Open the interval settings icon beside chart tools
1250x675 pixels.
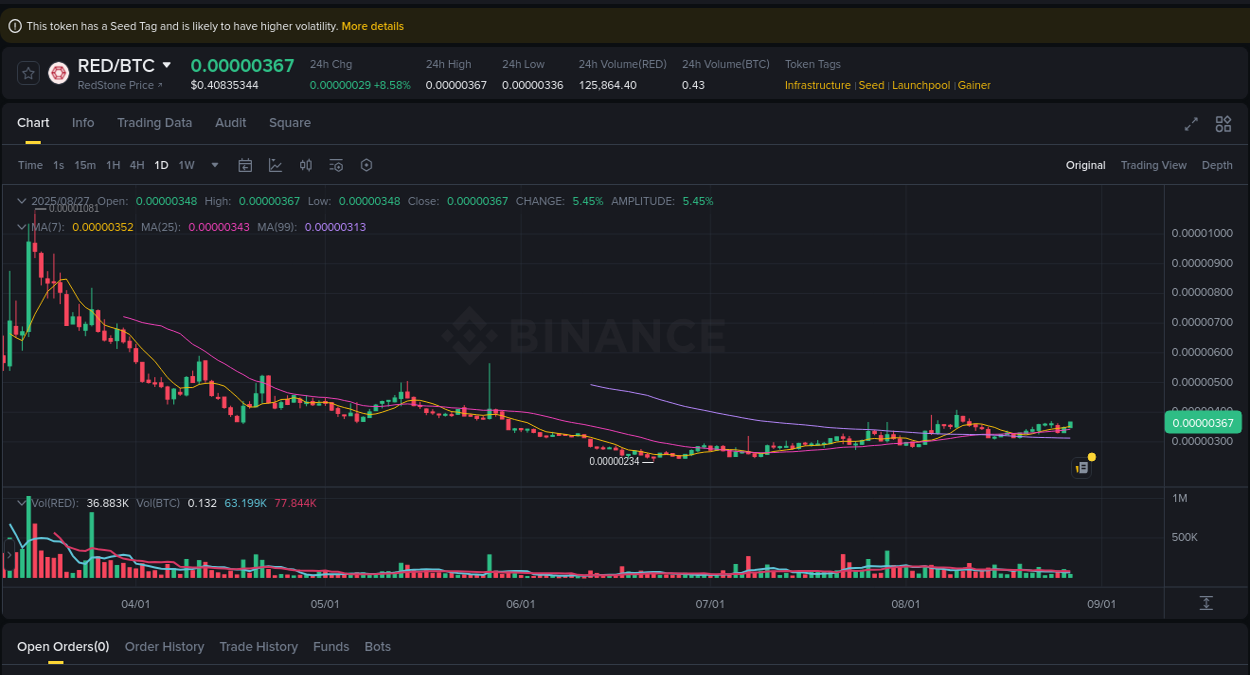pyautogui.click(x=336, y=165)
